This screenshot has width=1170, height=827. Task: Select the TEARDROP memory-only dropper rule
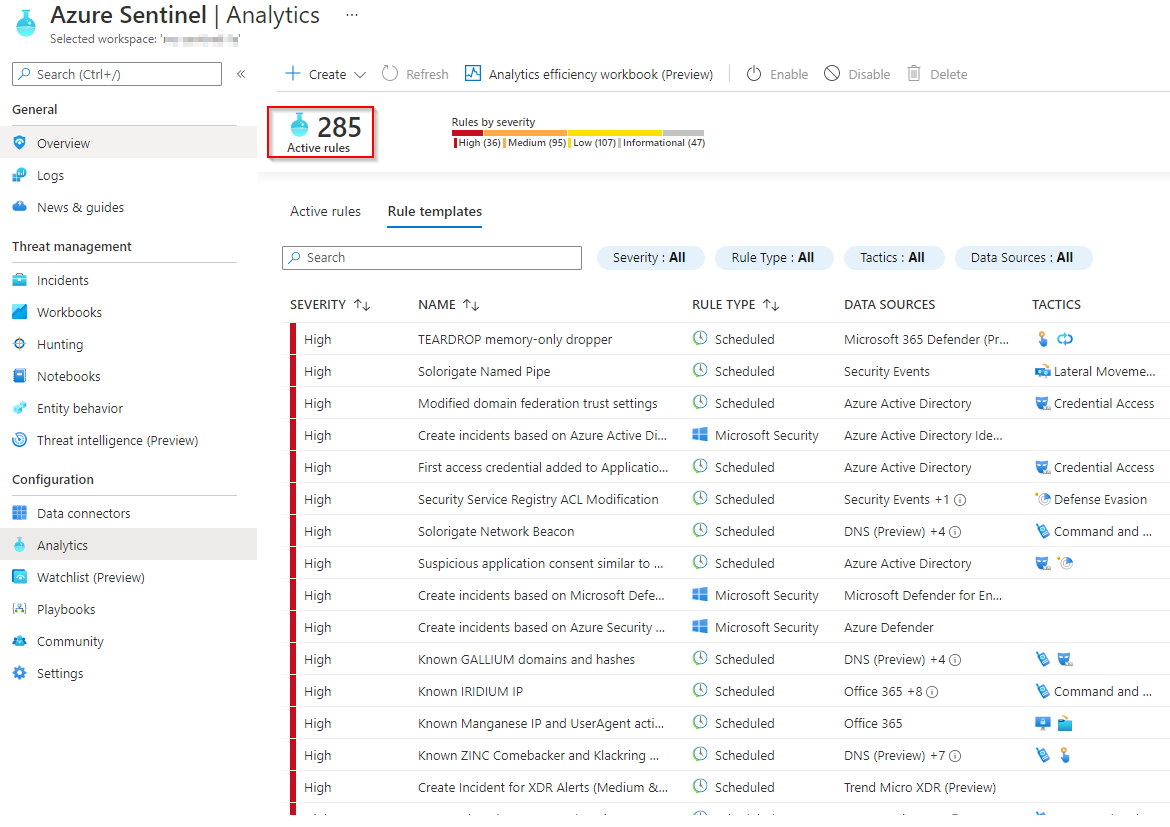[515, 339]
